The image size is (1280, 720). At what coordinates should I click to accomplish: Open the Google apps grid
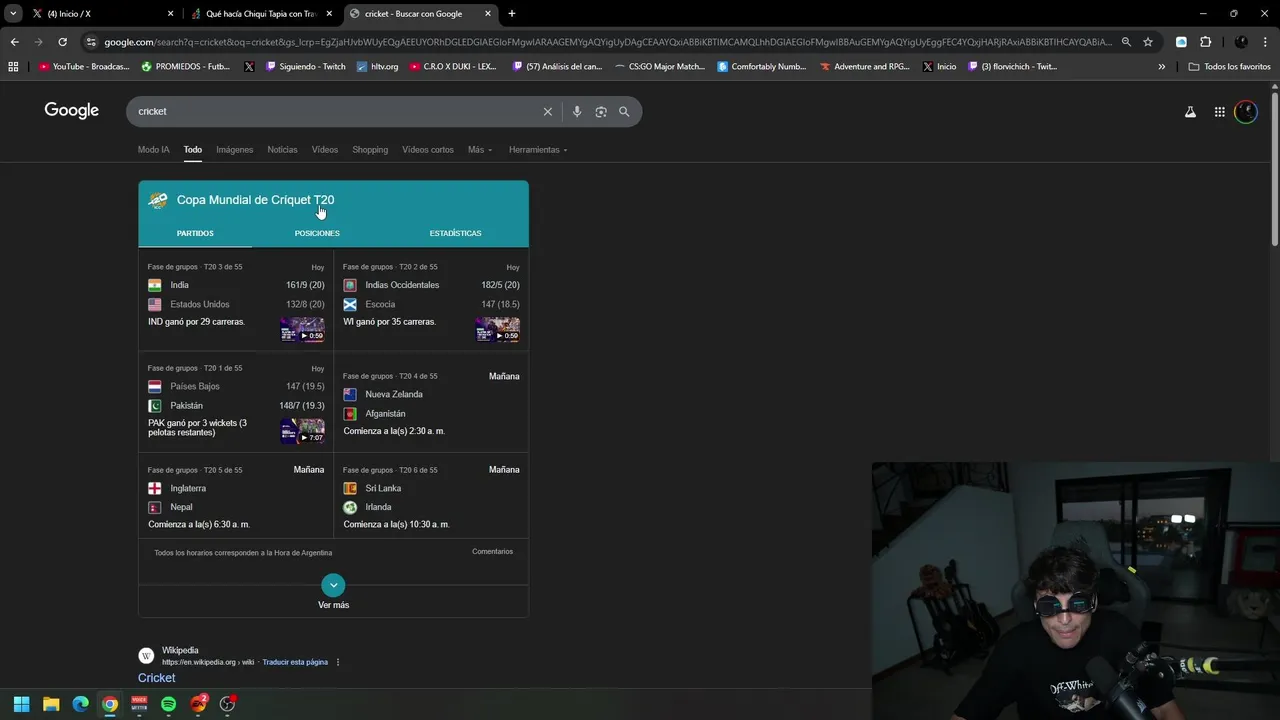click(1219, 112)
